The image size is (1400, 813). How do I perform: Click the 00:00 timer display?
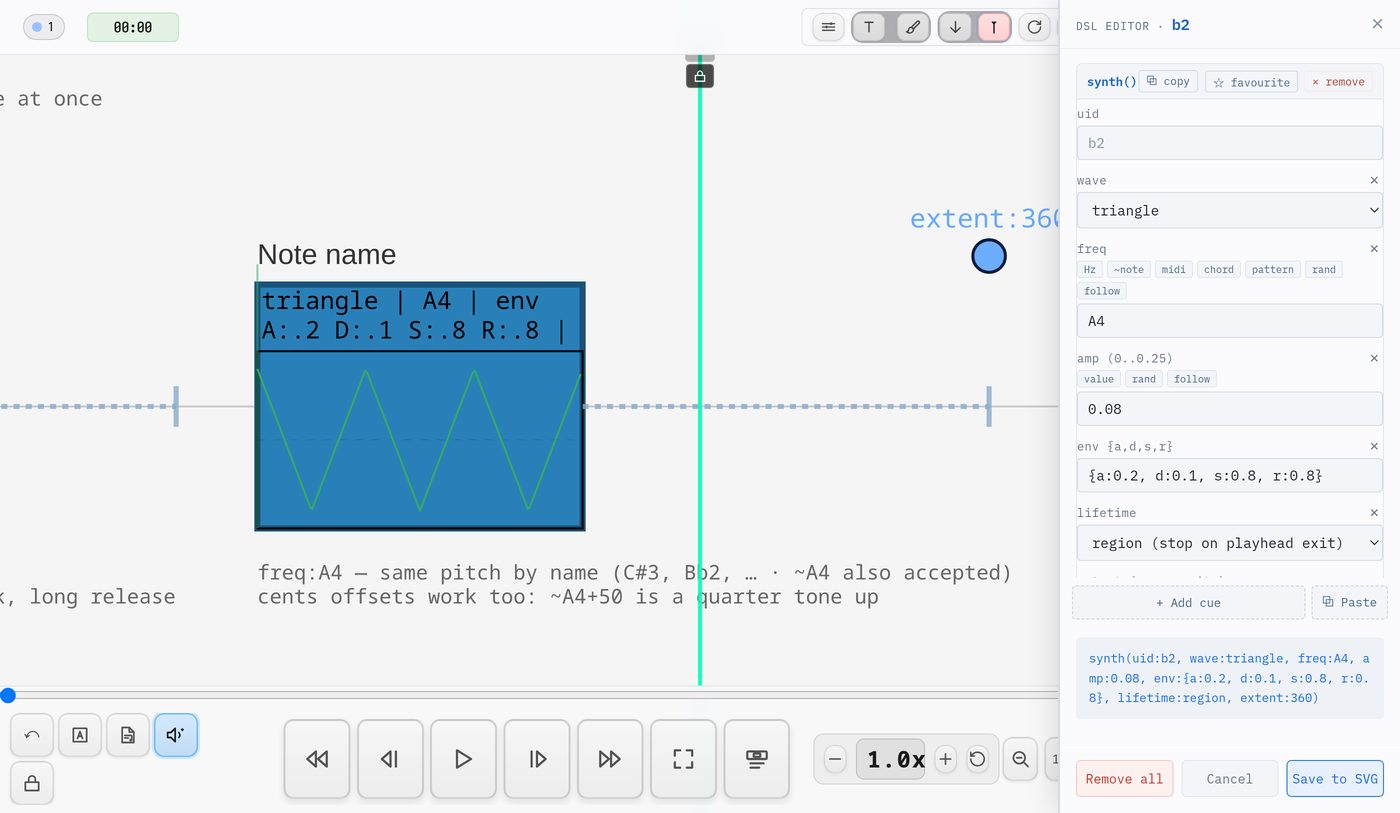[x=133, y=27]
